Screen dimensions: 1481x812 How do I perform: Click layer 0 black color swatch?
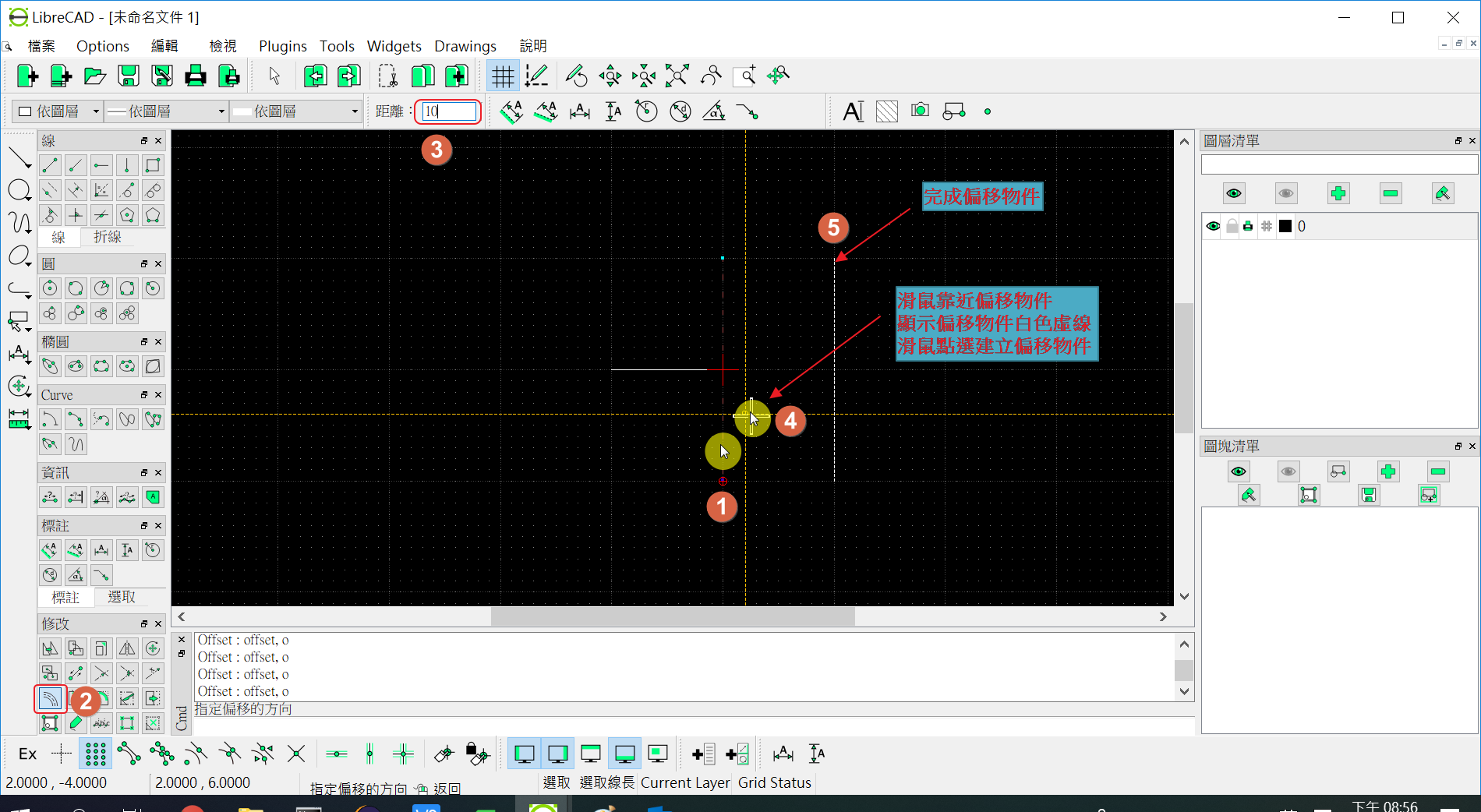(x=1285, y=226)
